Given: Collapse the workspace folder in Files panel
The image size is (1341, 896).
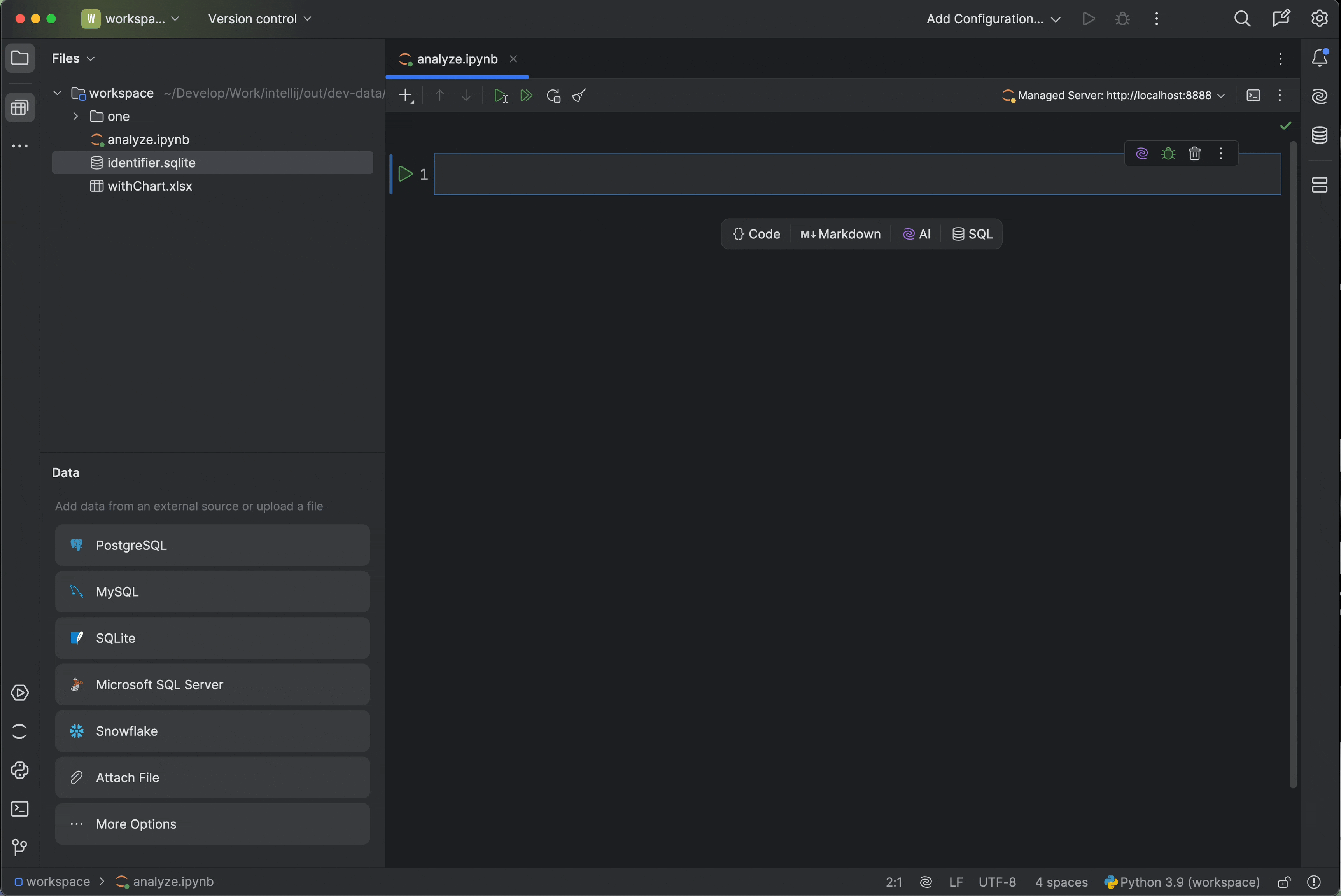Looking at the screenshot, I should (57, 93).
